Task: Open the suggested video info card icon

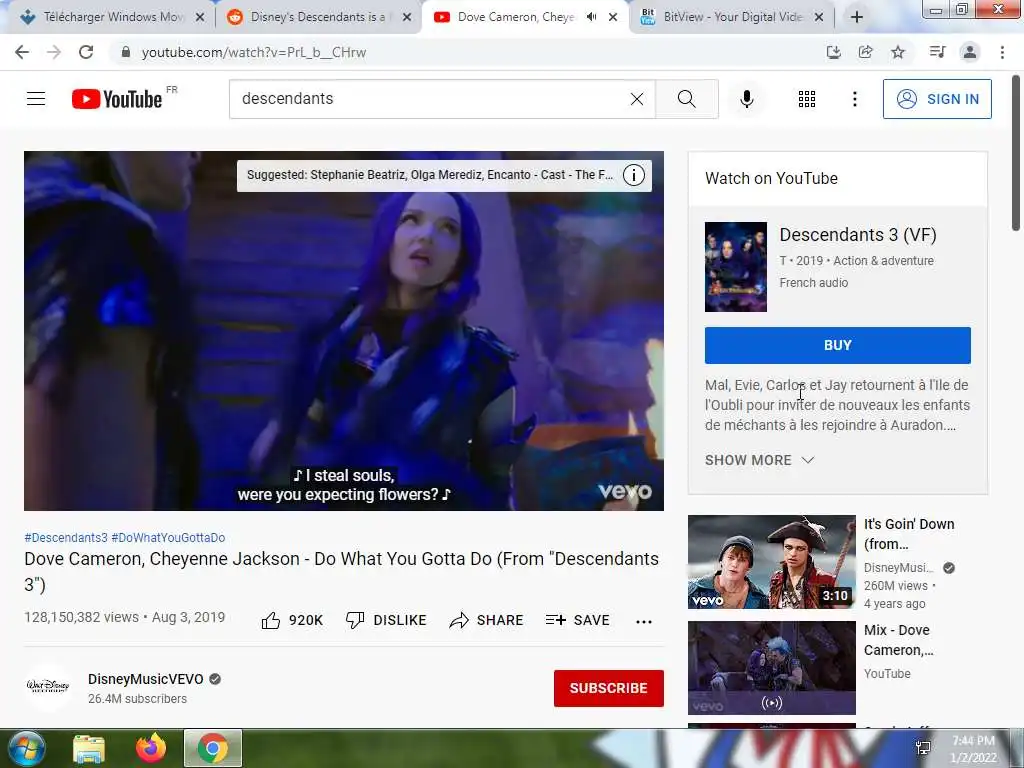Action: coord(633,175)
